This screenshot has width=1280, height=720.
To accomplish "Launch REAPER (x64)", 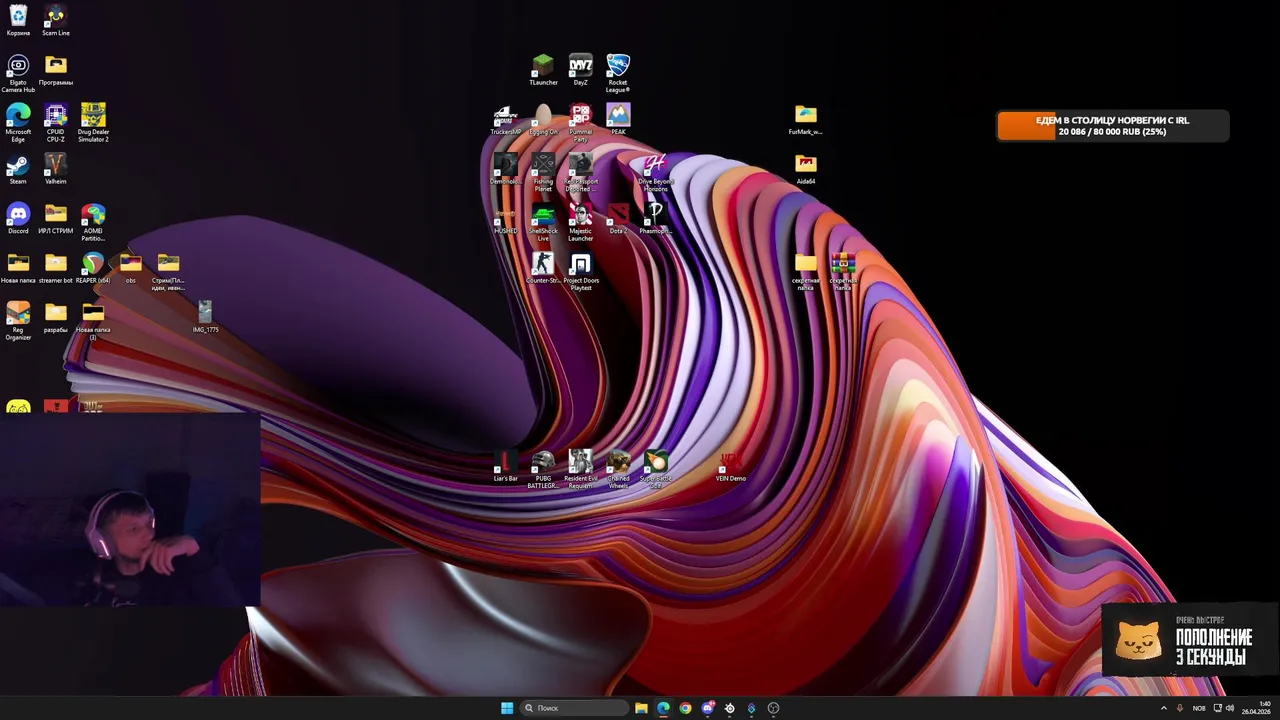I will point(93,268).
